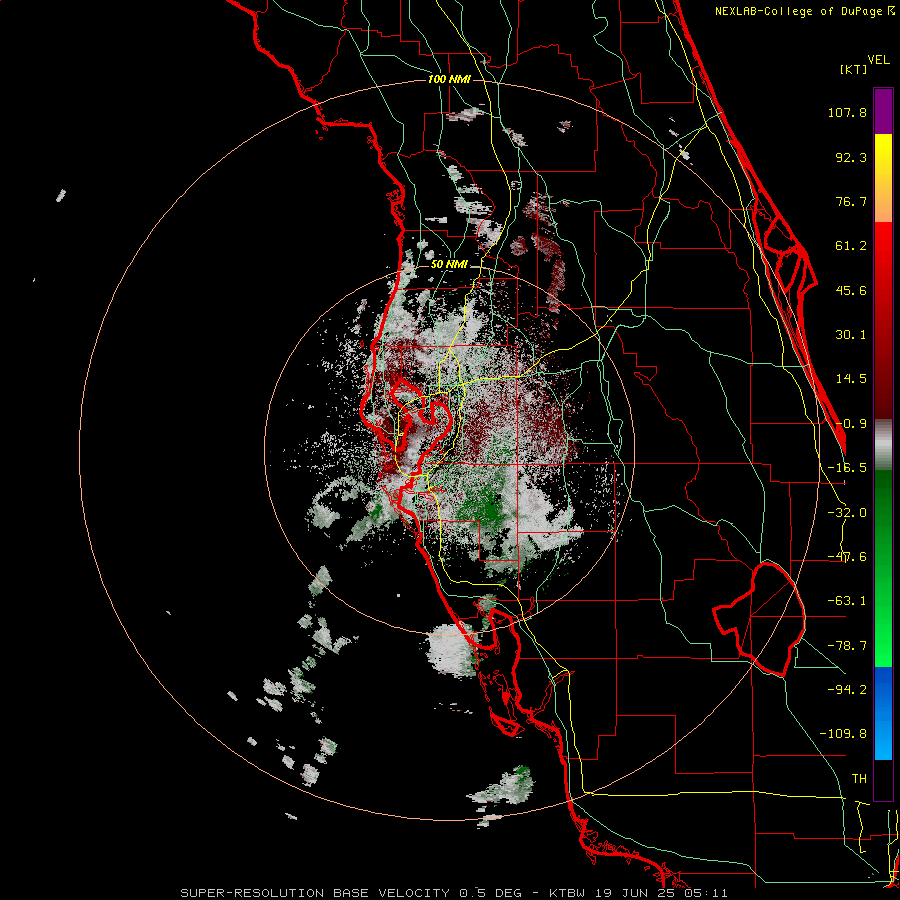Click the VEL legend title

click(879, 60)
